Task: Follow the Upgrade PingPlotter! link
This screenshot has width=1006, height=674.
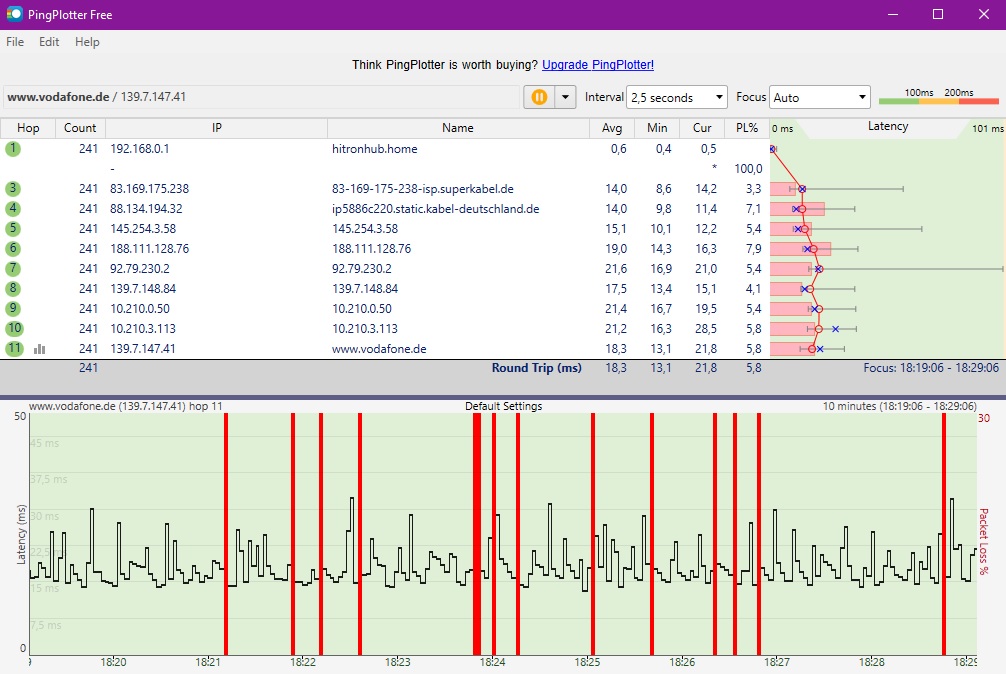Action: point(598,65)
